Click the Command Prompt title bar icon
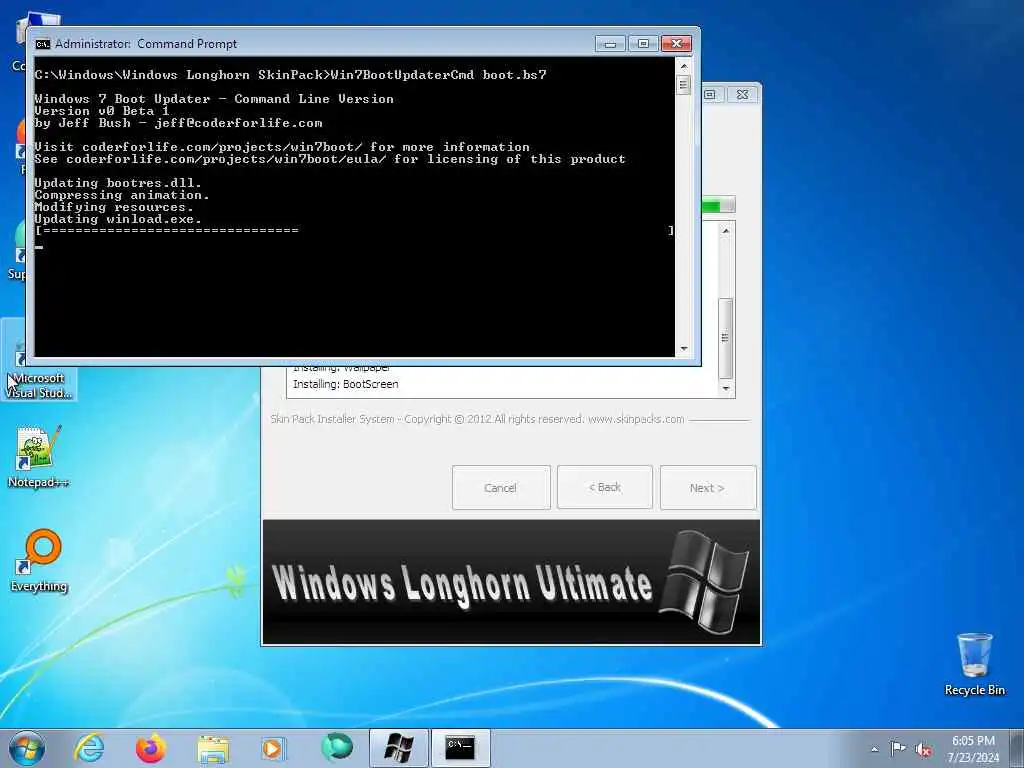The height and width of the screenshot is (768, 1024). [x=43, y=44]
